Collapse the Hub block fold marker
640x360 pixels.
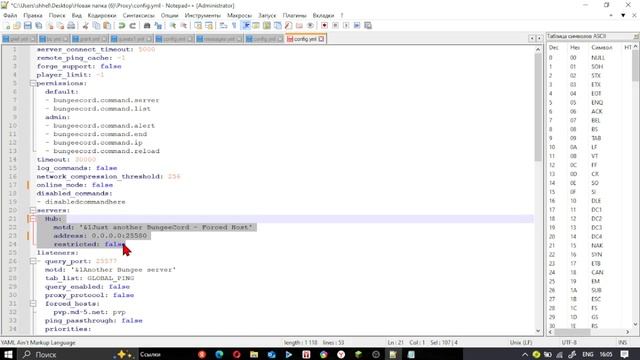[33, 219]
